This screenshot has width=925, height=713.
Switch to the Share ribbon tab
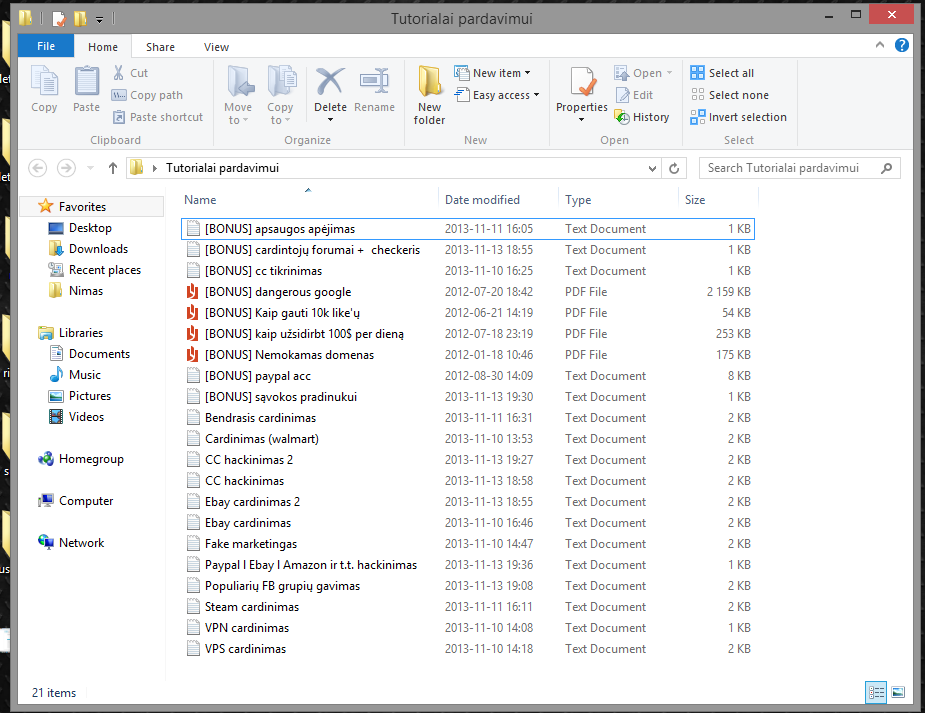click(160, 47)
